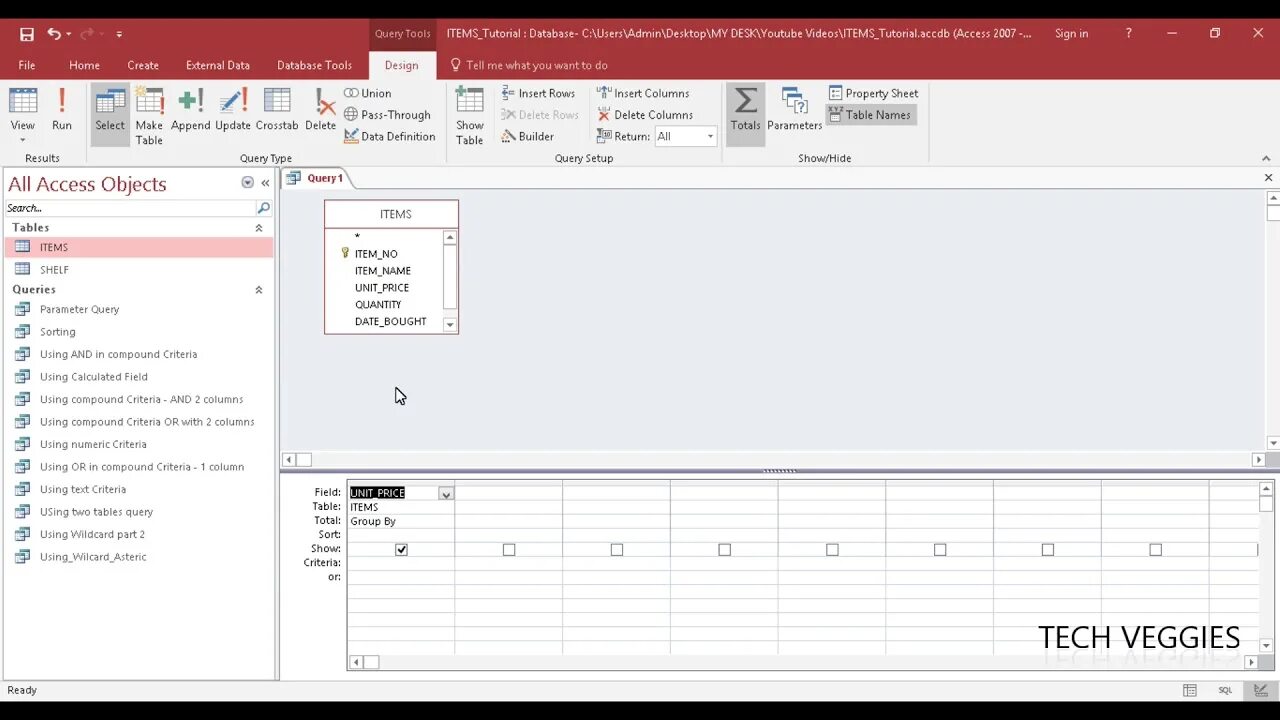1280x720 pixels.
Task: Switch to the Home ribbon tab
Action: pyautogui.click(x=84, y=65)
